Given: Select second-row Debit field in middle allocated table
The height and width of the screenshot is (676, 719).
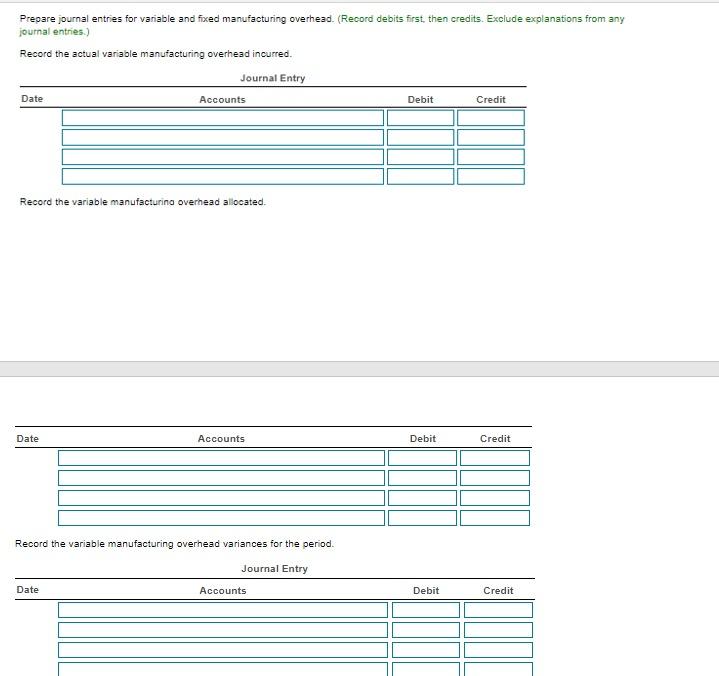Looking at the screenshot, I should 422,478.
